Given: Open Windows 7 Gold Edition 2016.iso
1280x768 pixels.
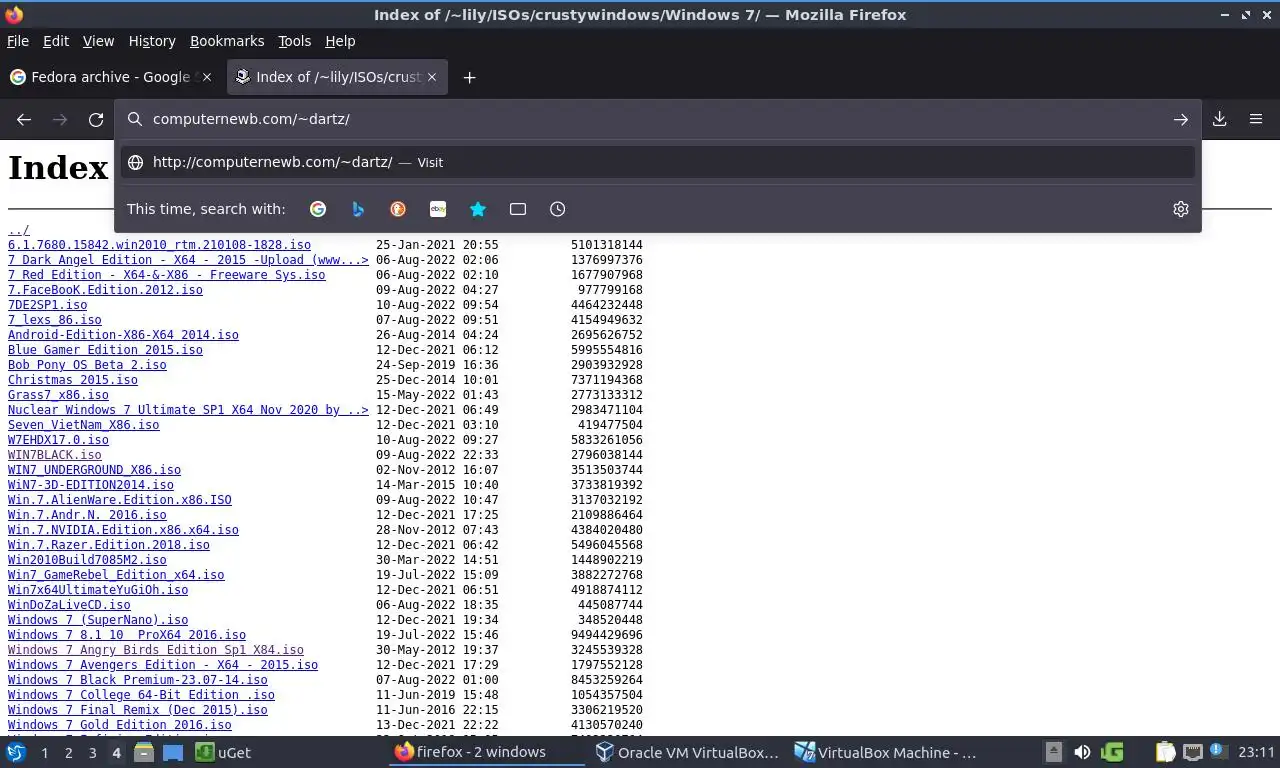Looking at the screenshot, I should (120, 725).
